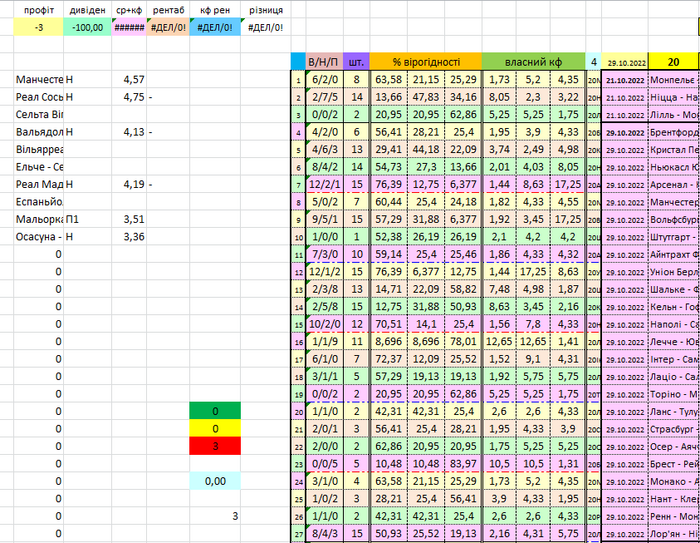This screenshot has height=543, width=700.
Task: Select the 'Сельта Віг' cell
Action: (39, 114)
